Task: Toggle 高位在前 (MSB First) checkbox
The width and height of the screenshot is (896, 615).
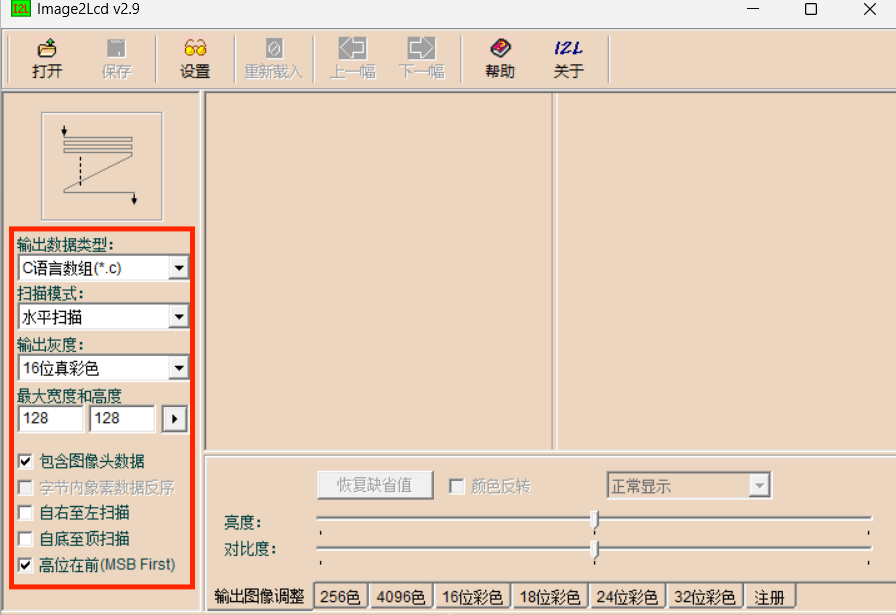Action: point(25,565)
